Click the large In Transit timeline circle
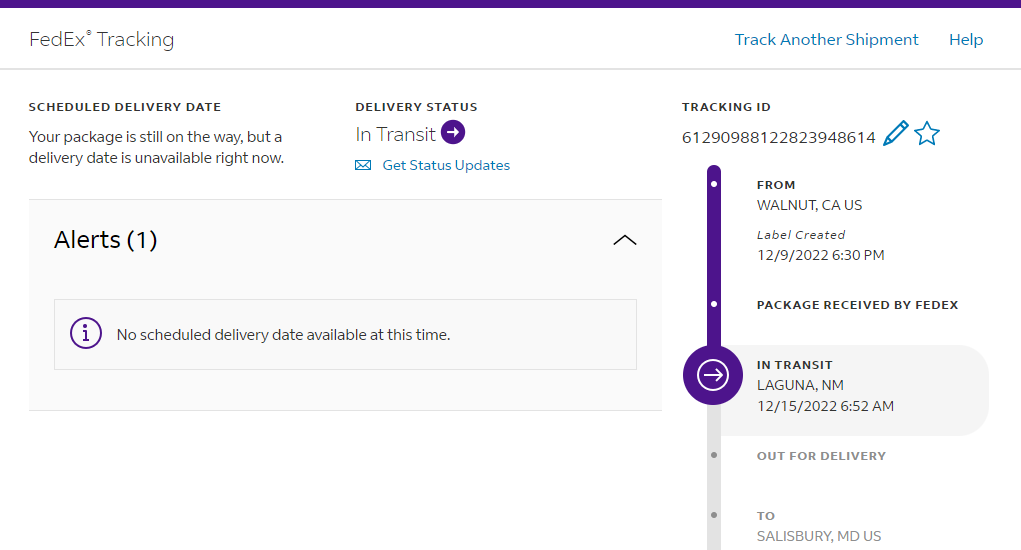The height and width of the screenshot is (550, 1021). [713, 375]
